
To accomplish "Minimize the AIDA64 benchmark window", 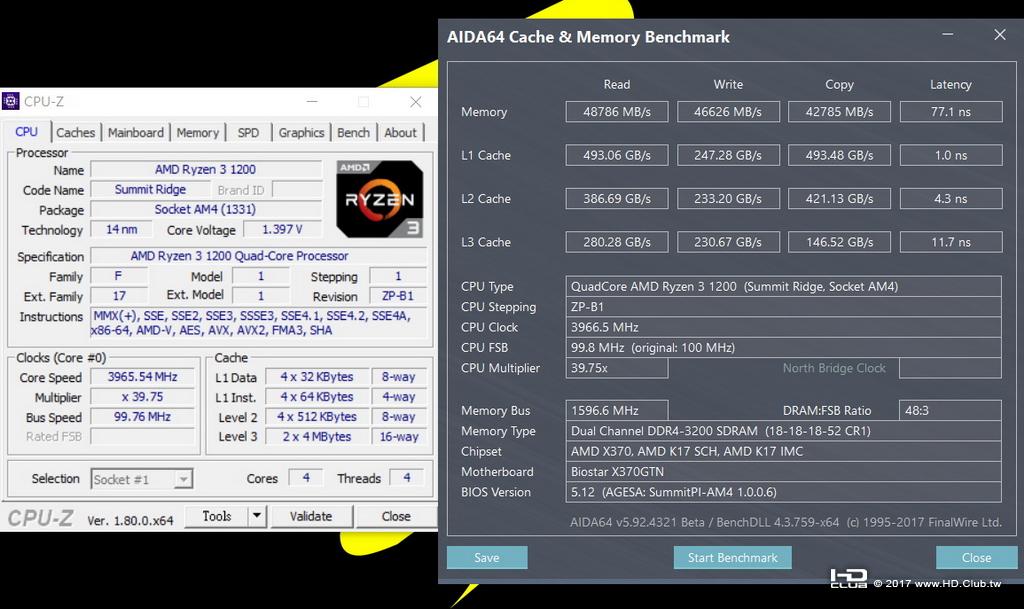I will tap(948, 35).
